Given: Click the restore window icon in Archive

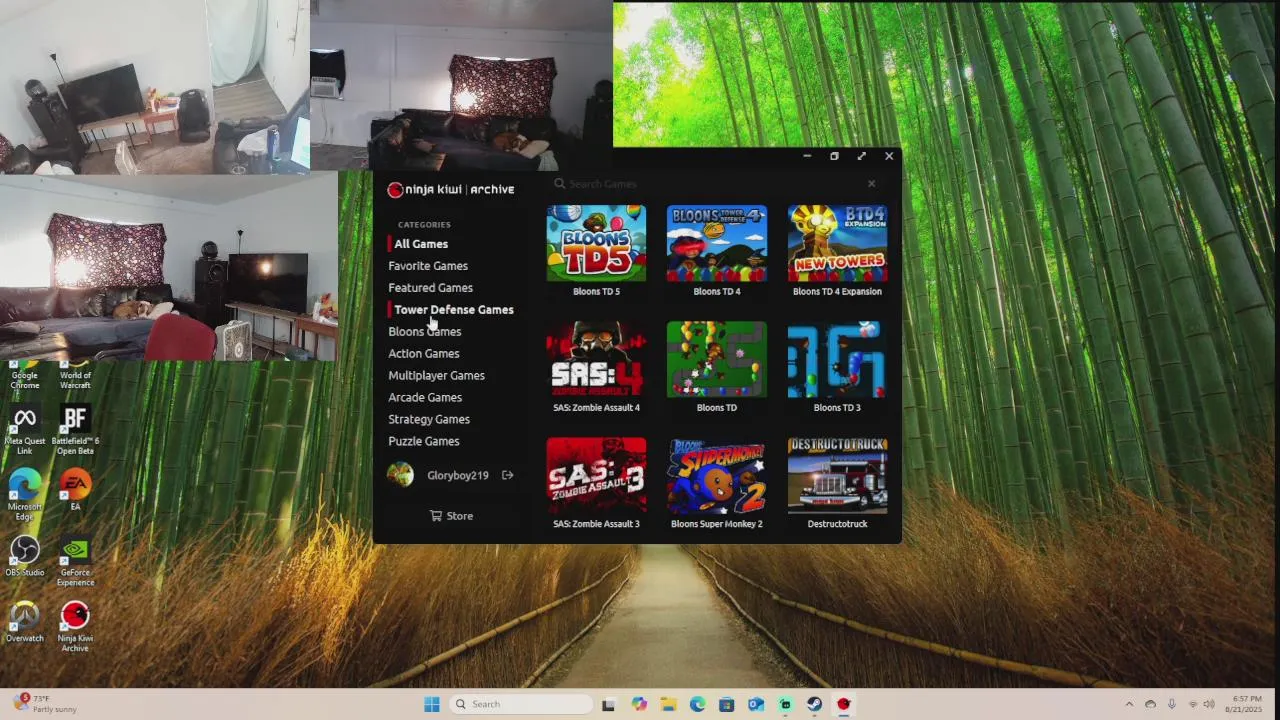Looking at the screenshot, I should pyautogui.click(x=834, y=156).
